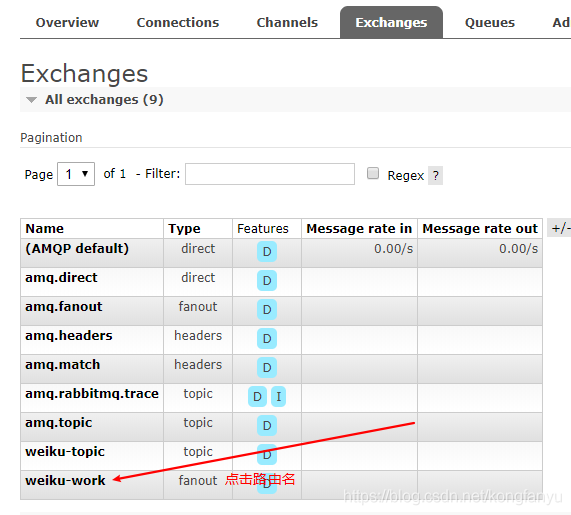This screenshot has height=515, width=571.
Task: Click the D badge of AMQP default exchange
Action: (x=267, y=251)
